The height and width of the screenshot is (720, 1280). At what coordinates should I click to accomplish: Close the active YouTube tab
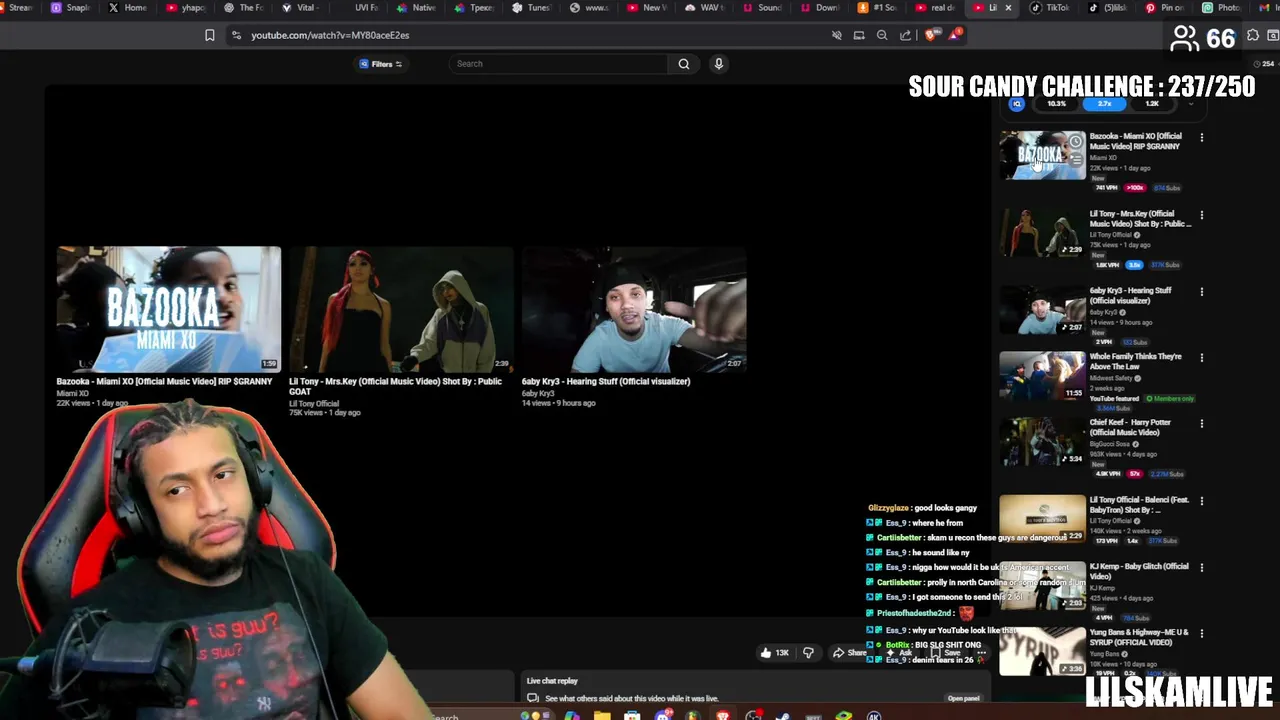click(1008, 7)
